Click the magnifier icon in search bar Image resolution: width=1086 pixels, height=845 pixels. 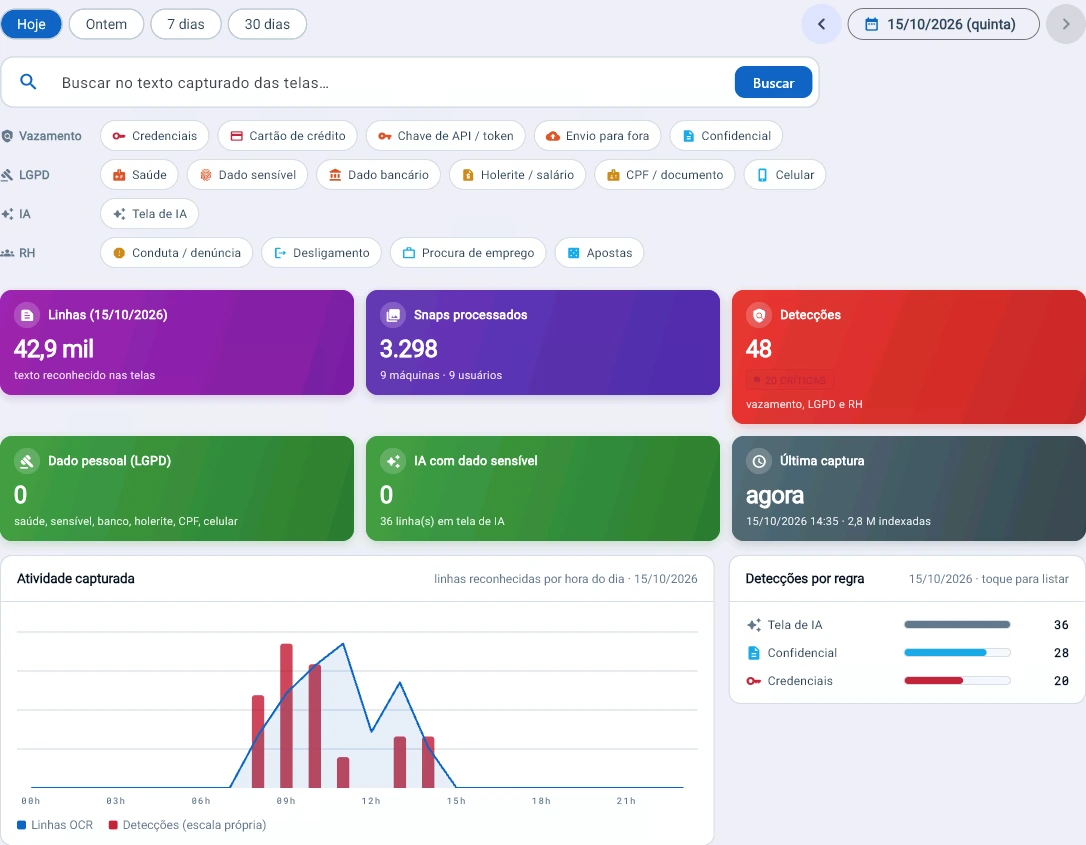pos(28,82)
